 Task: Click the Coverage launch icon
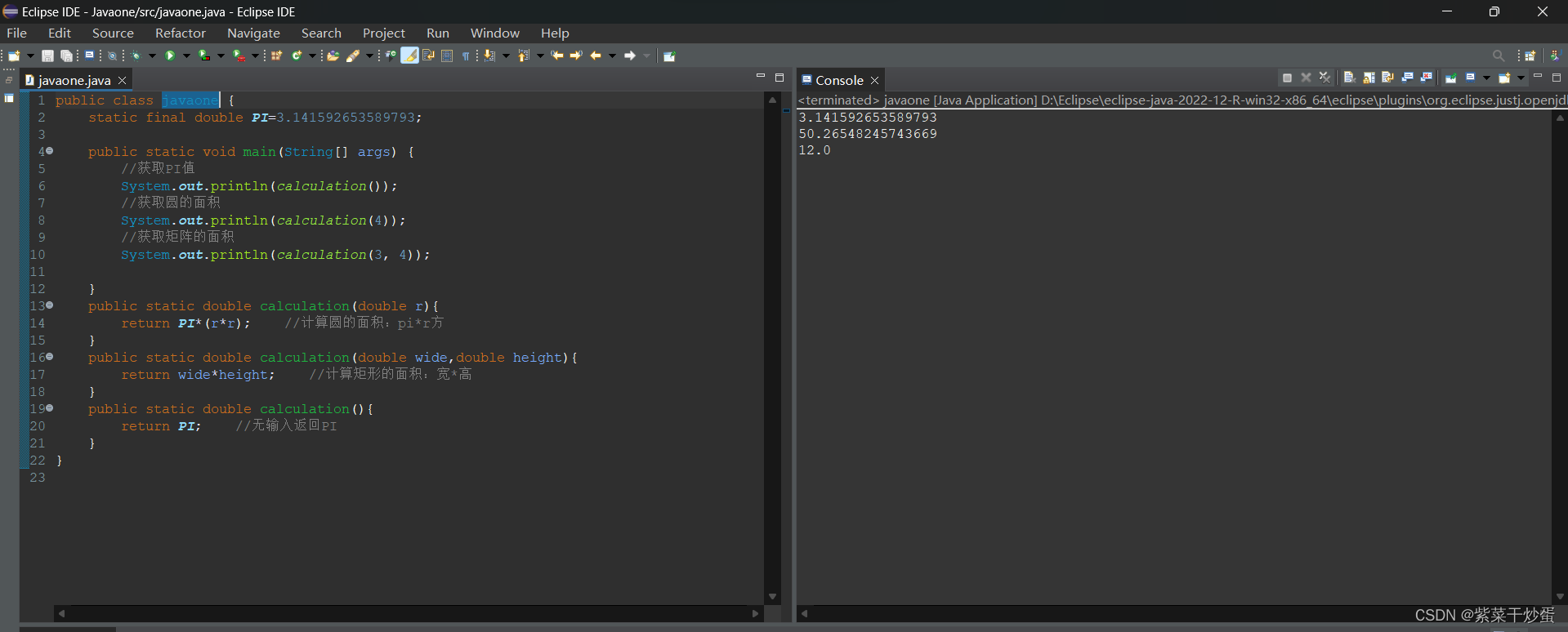pyautogui.click(x=203, y=56)
